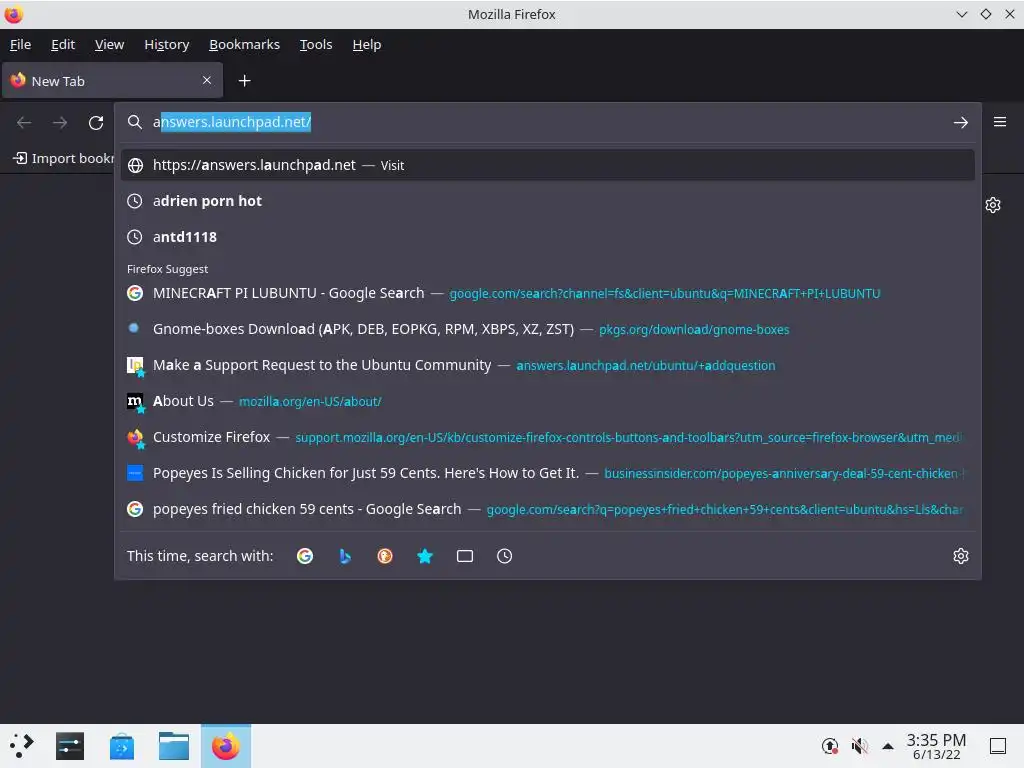Open System Settings from the taskbar
Screen dimensions: 1024x768
[x=70, y=746]
